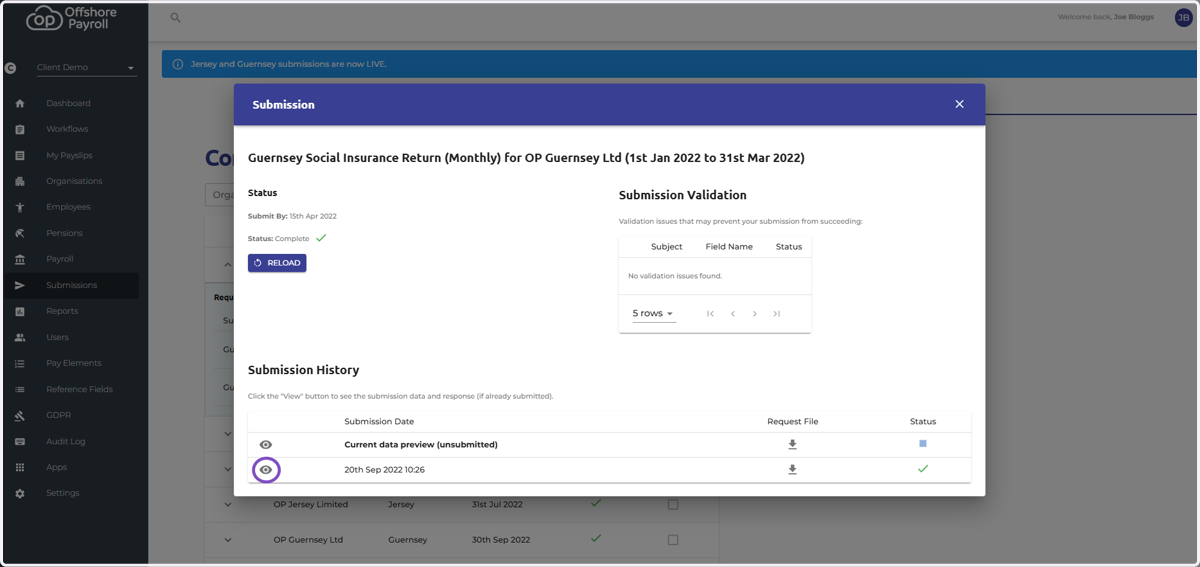
Task: Click the search magnifier icon in top bar
Action: tap(176, 18)
